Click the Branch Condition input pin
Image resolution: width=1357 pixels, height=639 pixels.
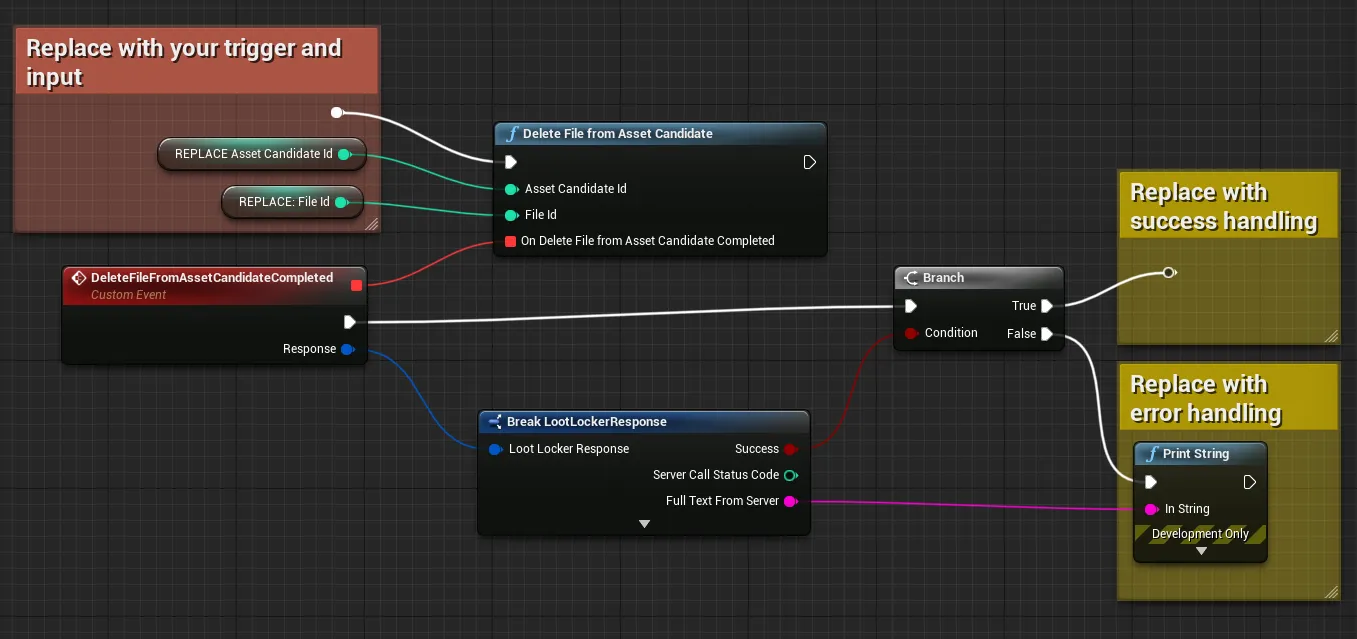911,333
